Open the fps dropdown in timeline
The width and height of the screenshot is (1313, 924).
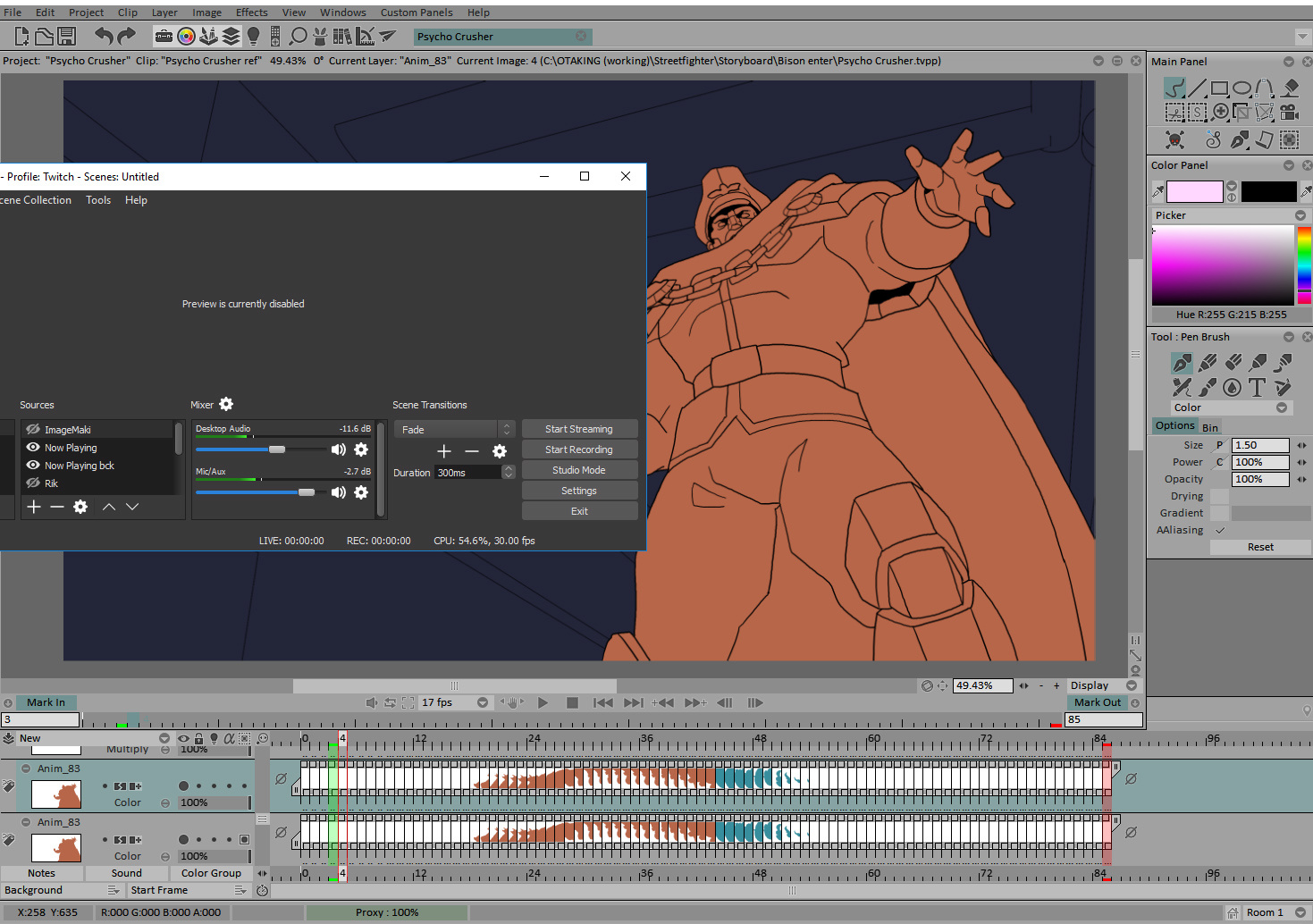pos(483,703)
